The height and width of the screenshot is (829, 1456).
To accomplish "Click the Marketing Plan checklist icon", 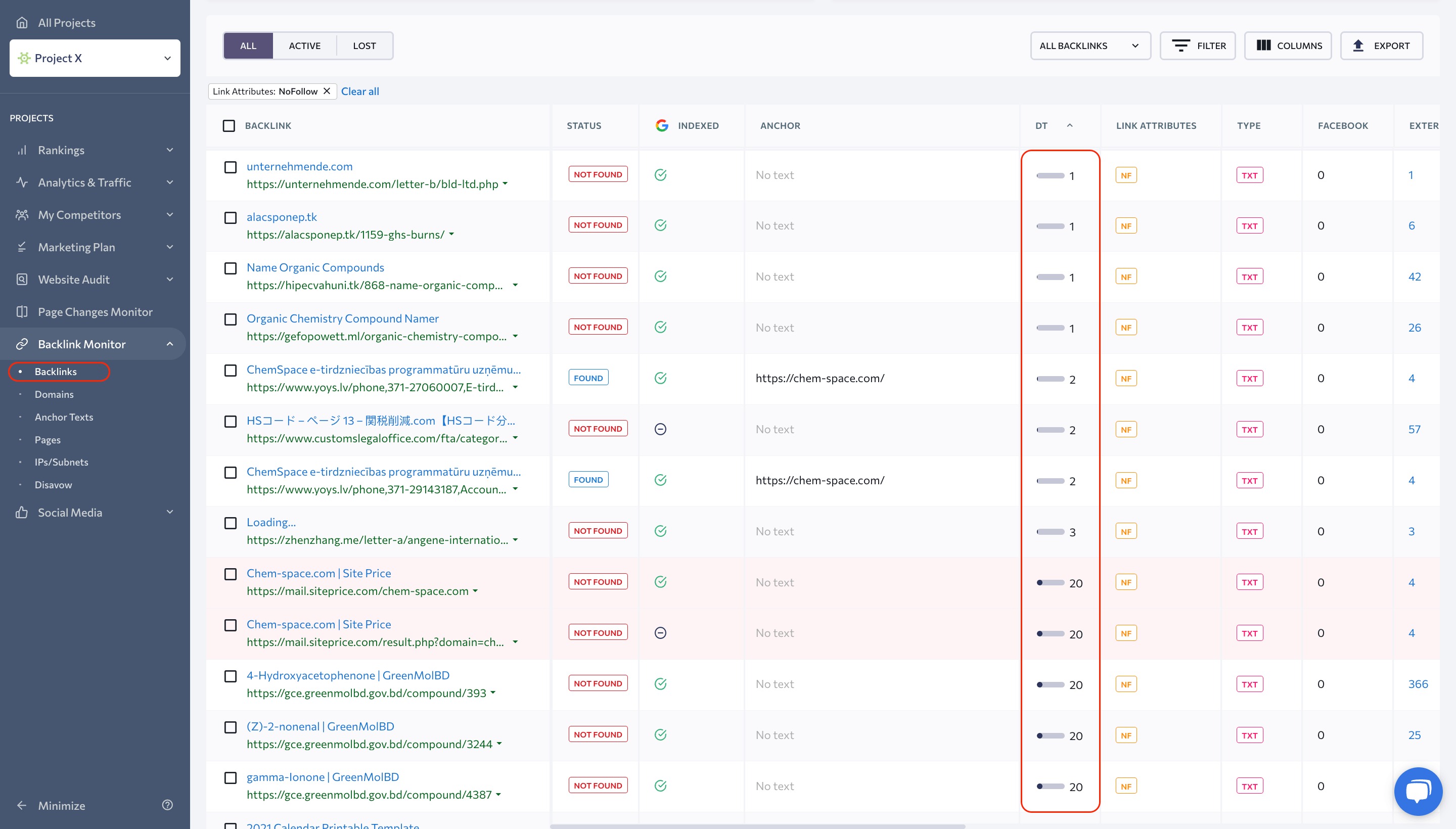I will coord(22,247).
